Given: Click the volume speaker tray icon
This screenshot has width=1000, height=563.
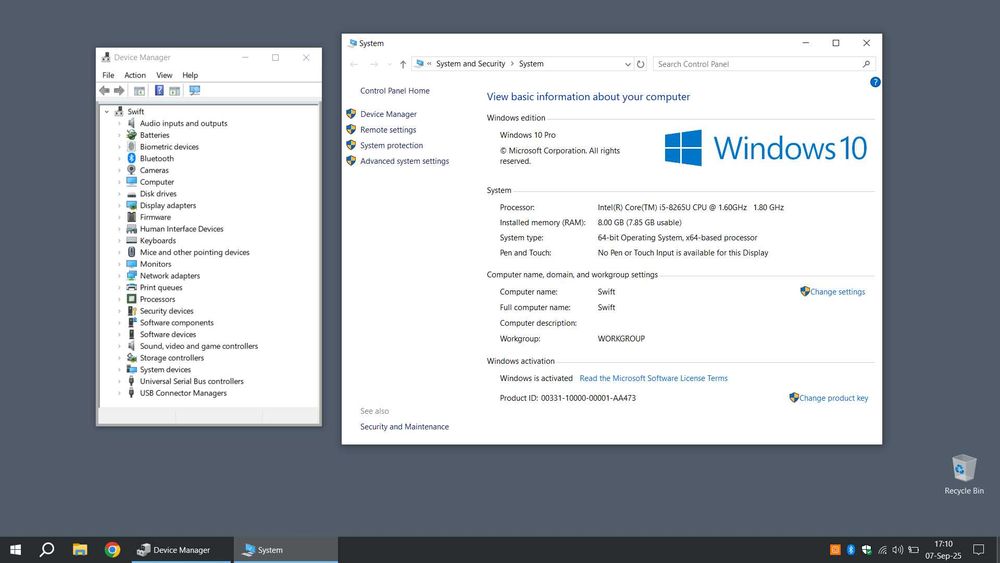Looking at the screenshot, I should (x=897, y=550).
